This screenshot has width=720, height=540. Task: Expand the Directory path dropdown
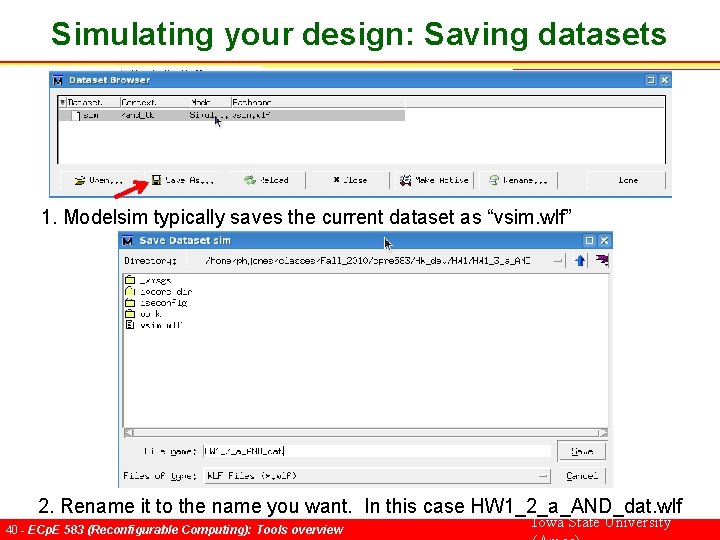557,261
